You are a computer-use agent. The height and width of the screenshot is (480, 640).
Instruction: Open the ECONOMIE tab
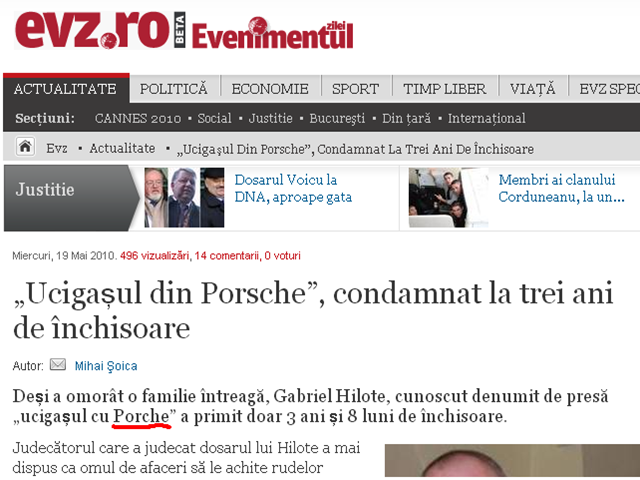tap(270, 89)
